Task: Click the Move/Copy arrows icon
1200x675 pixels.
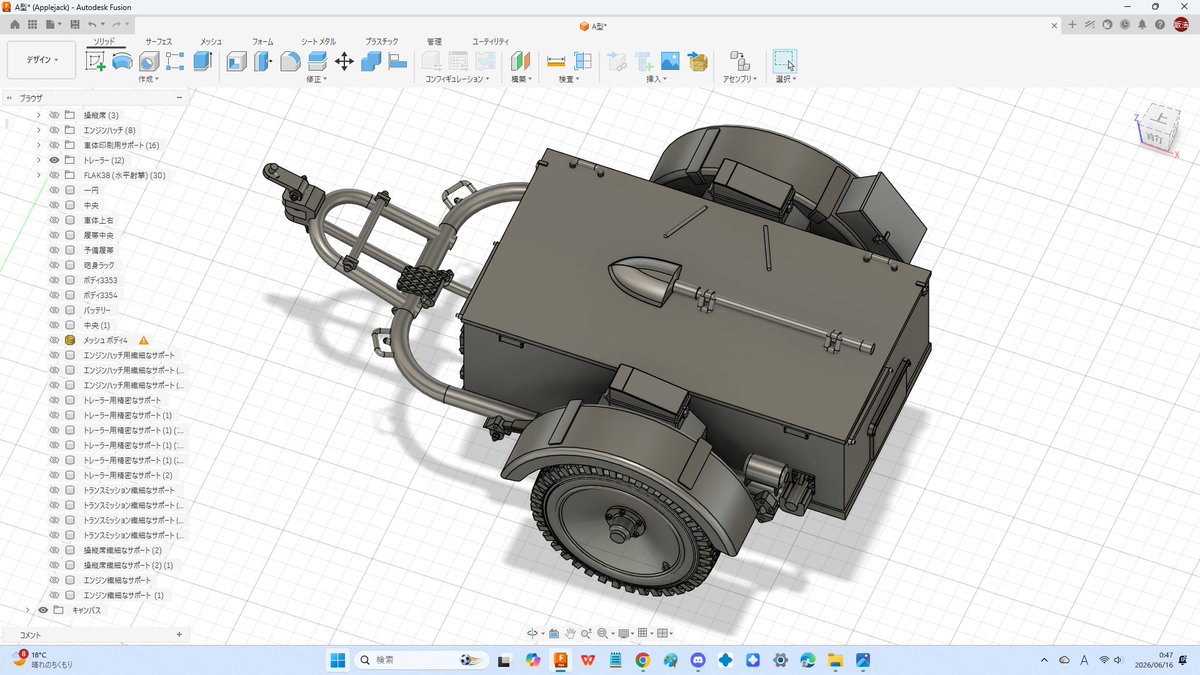Action: 344,61
